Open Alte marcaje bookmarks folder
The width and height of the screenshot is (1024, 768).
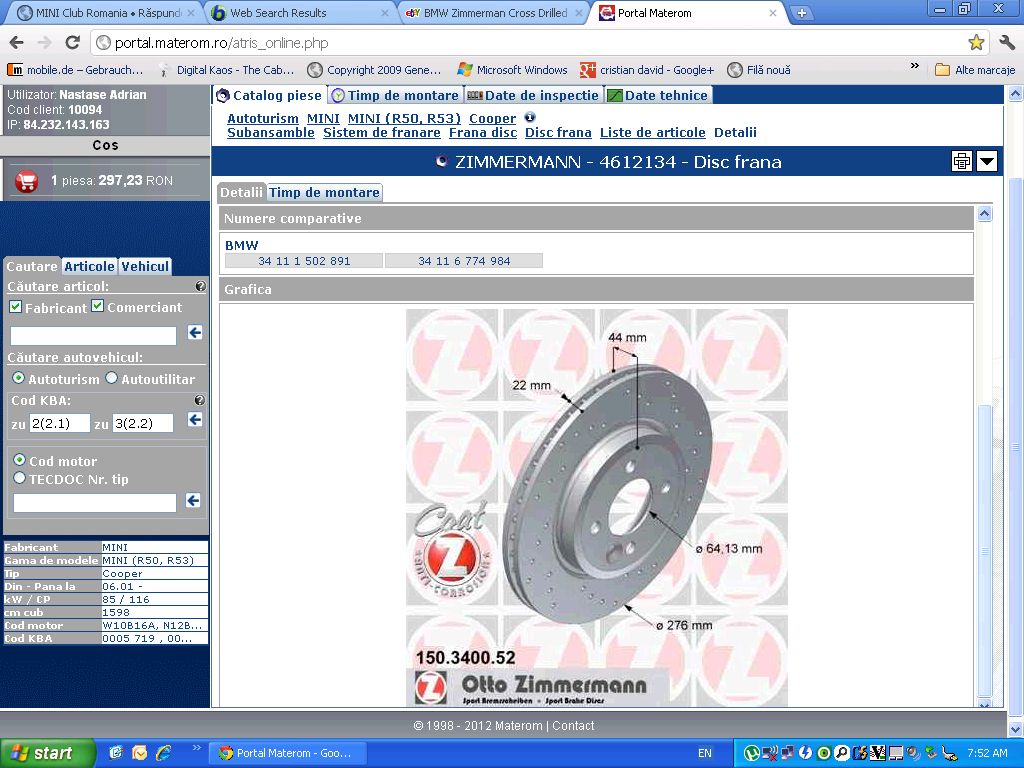pos(975,70)
